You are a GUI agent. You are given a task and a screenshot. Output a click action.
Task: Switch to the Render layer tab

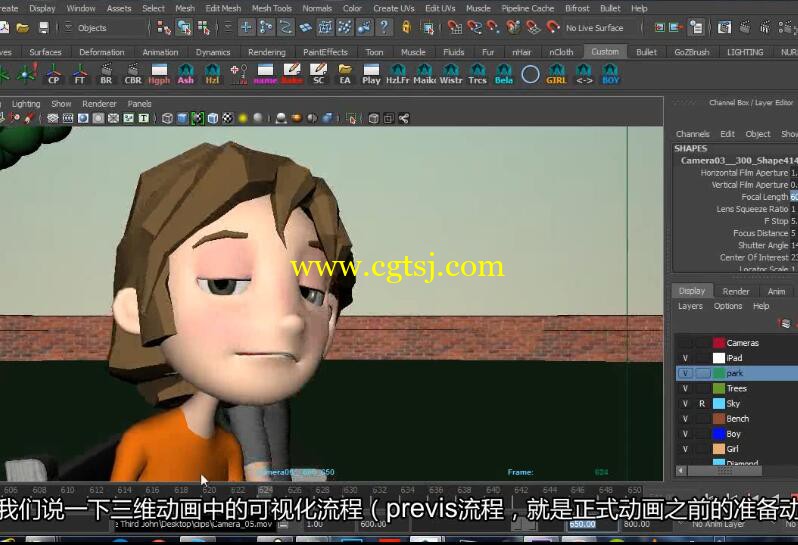(x=736, y=292)
